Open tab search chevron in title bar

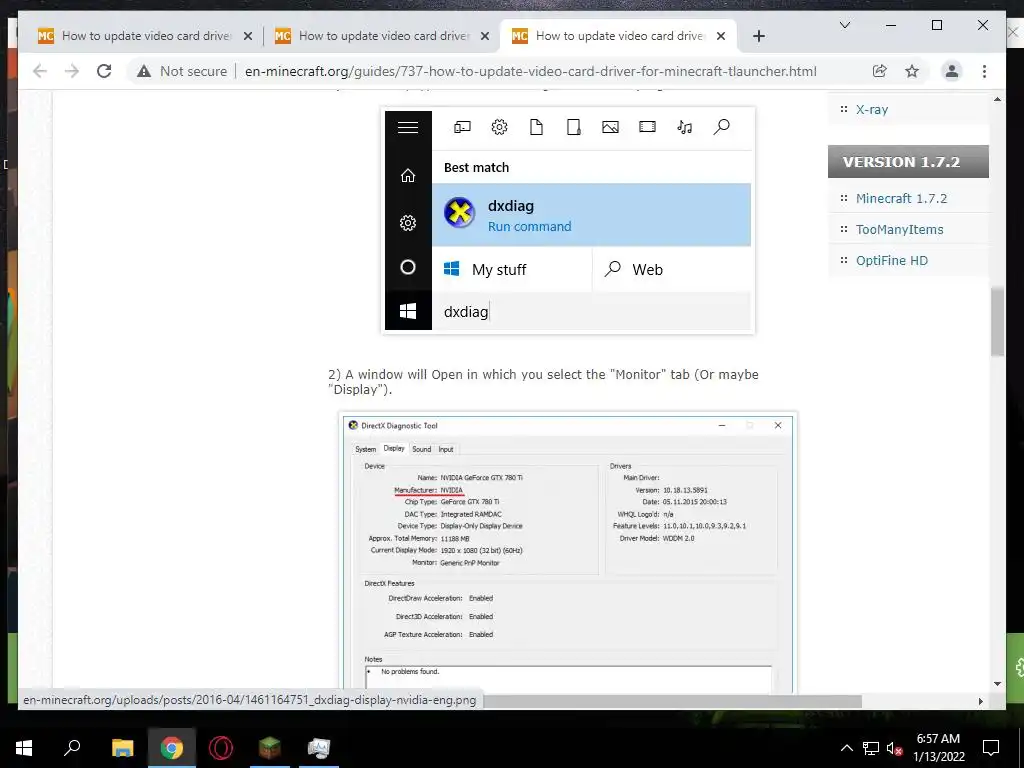[x=844, y=25]
